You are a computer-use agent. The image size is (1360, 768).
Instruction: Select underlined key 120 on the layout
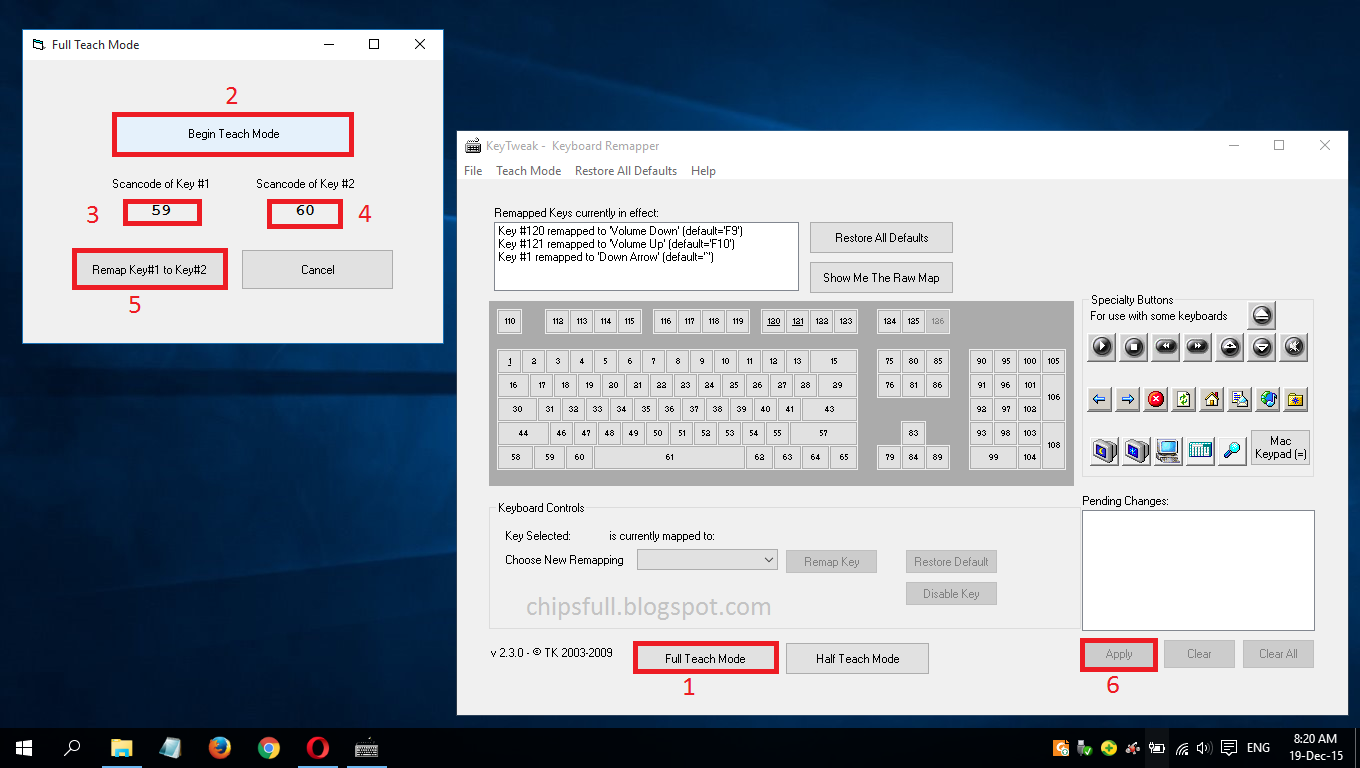pyautogui.click(x=773, y=321)
